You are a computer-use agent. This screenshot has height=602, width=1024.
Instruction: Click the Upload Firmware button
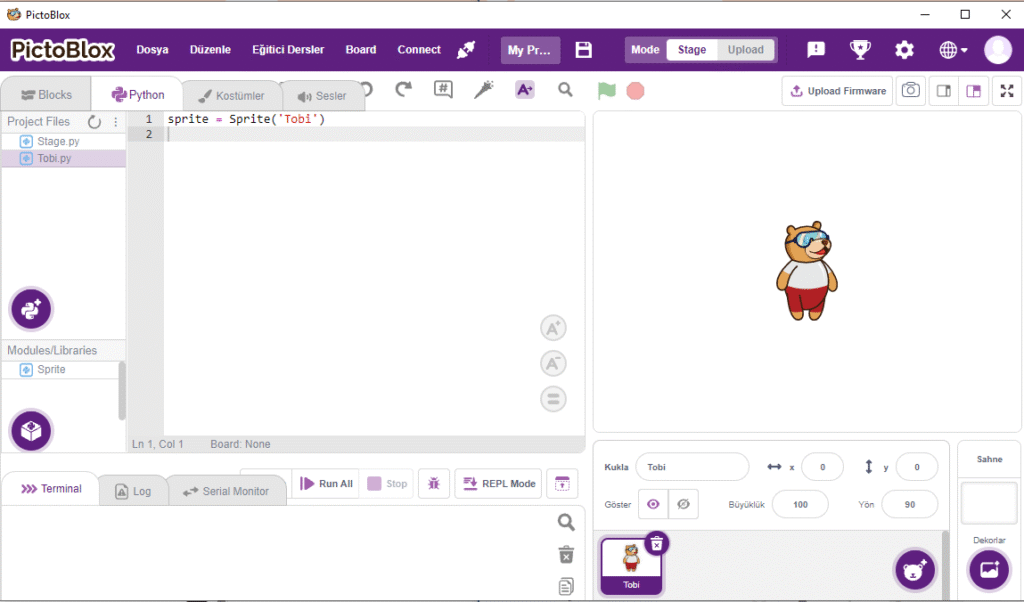837,91
